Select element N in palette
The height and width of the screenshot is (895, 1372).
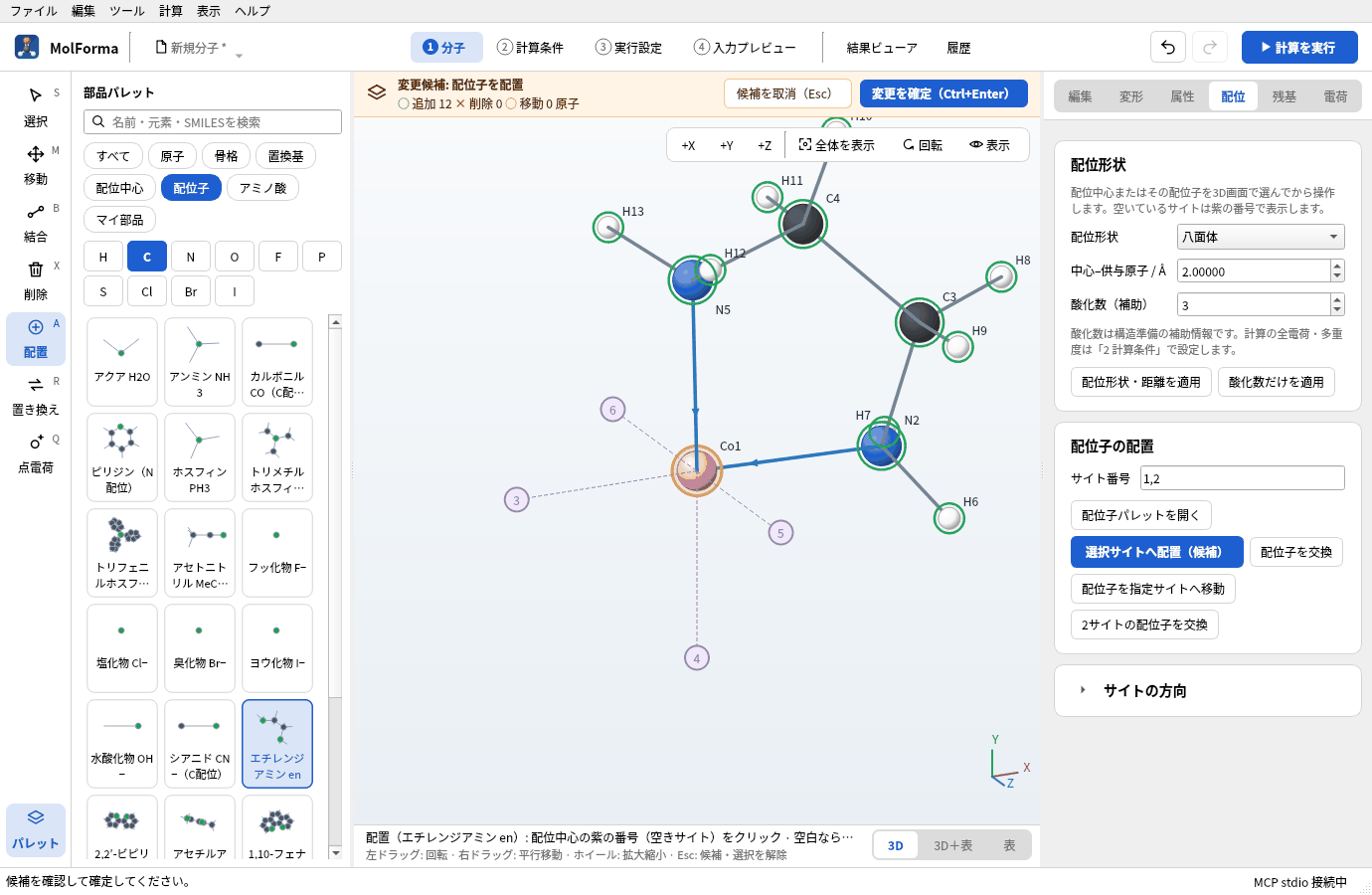coord(191,257)
